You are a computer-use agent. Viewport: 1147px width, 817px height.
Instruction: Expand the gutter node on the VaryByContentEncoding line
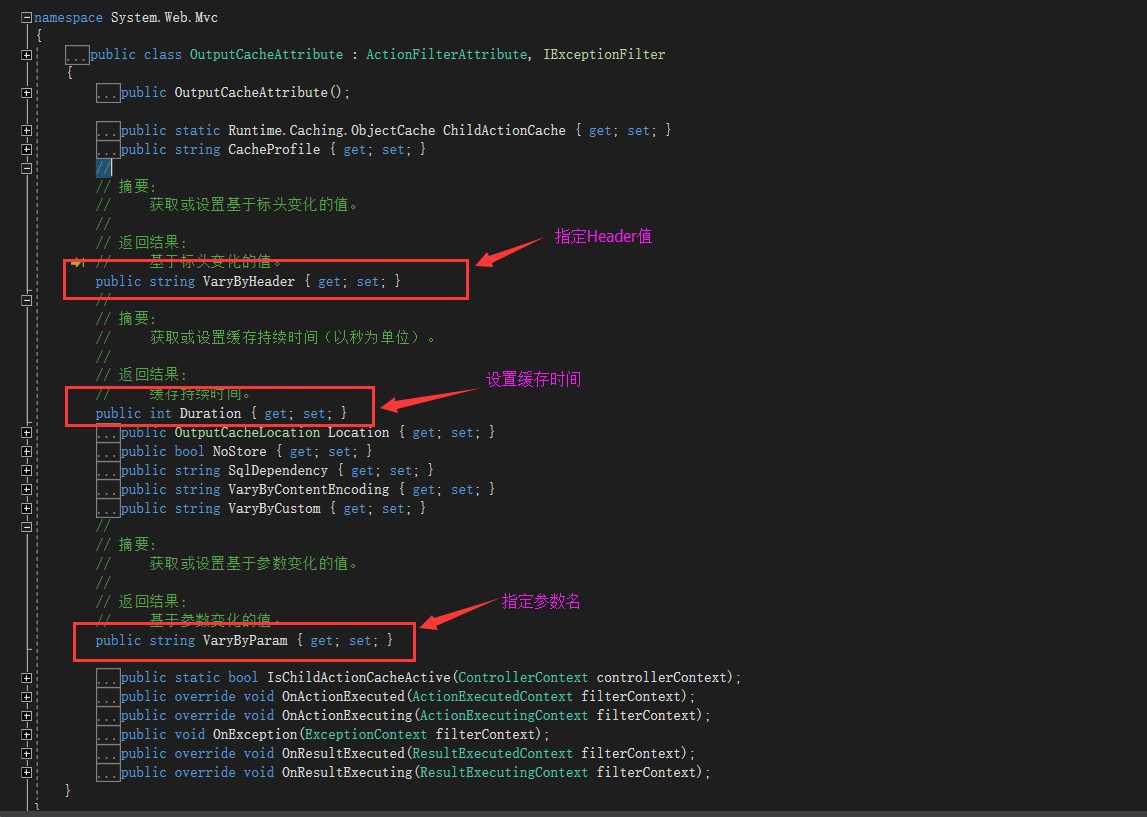(26, 489)
